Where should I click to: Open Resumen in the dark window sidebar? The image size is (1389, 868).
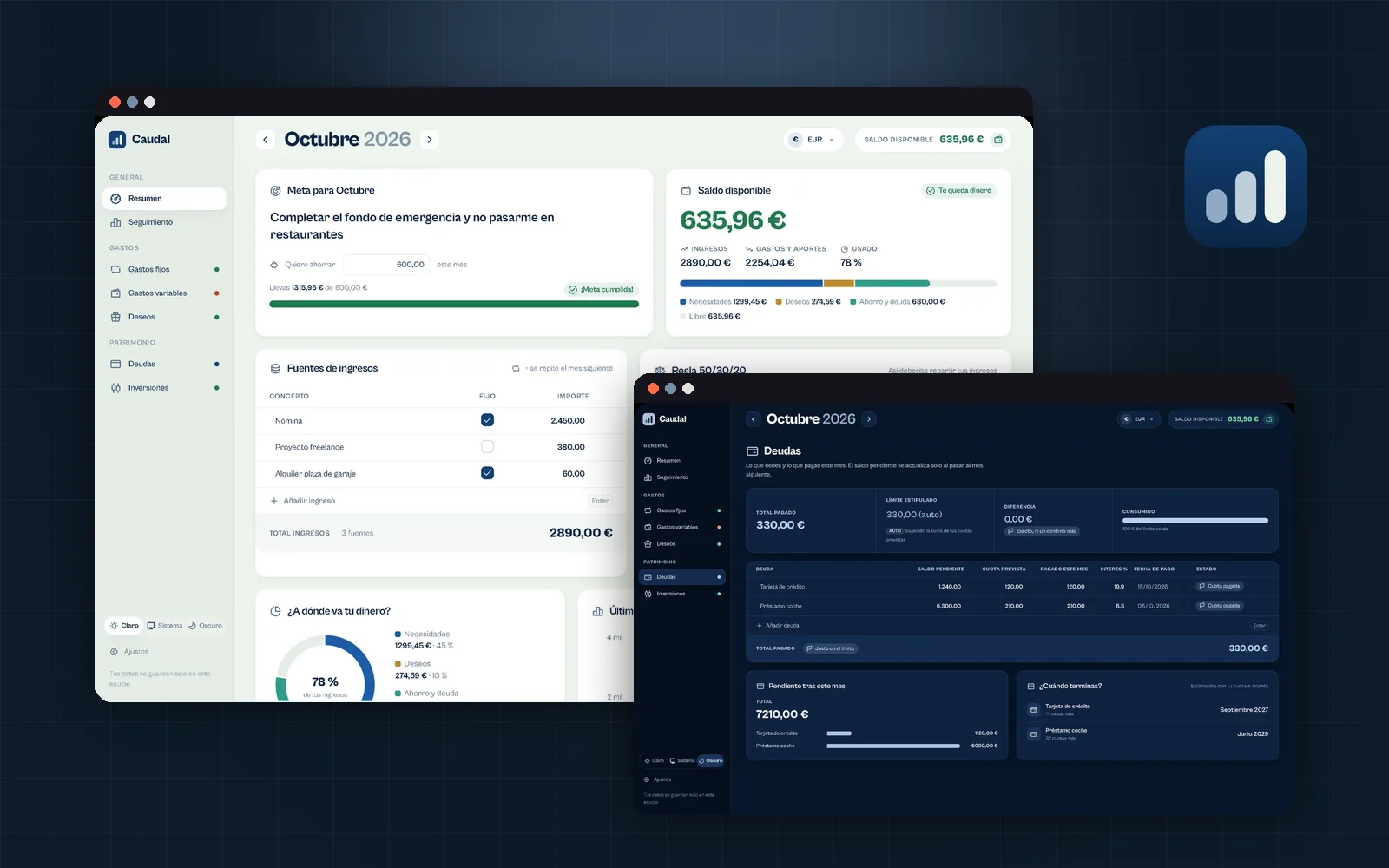(683, 461)
